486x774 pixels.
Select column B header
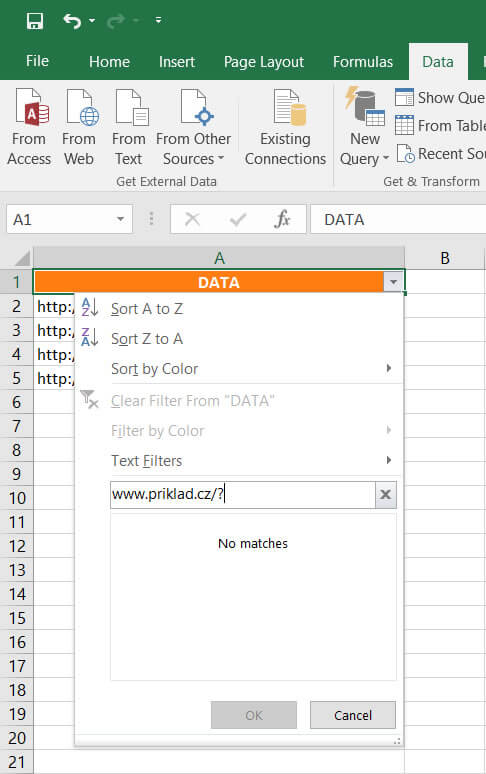445,258
